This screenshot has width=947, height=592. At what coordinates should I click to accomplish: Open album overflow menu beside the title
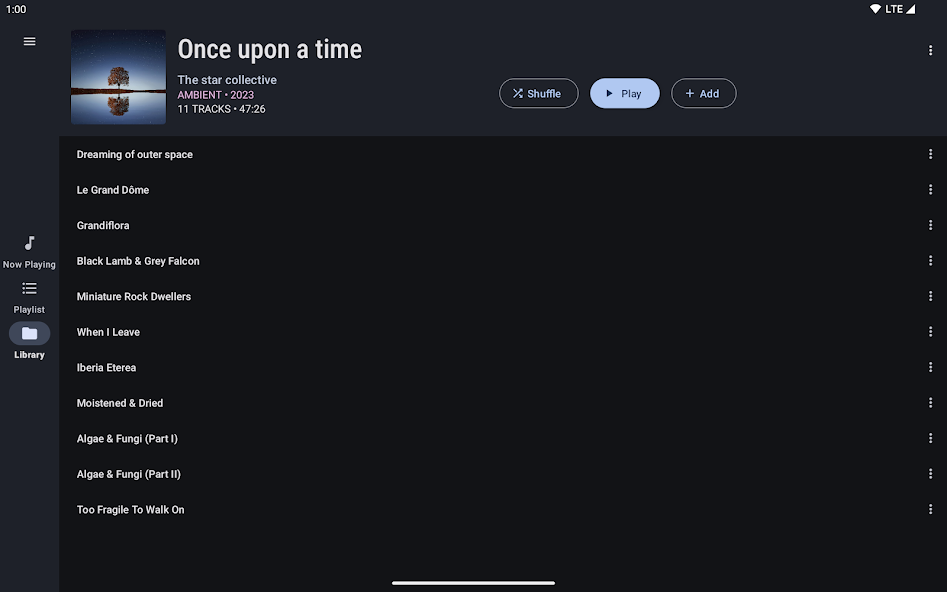[930, 51]
